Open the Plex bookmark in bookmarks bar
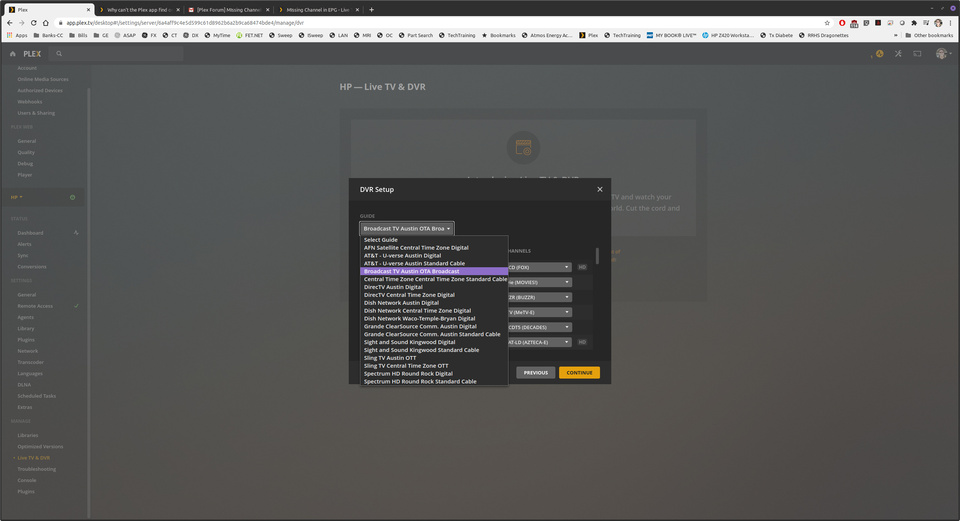 click(588, 36)
